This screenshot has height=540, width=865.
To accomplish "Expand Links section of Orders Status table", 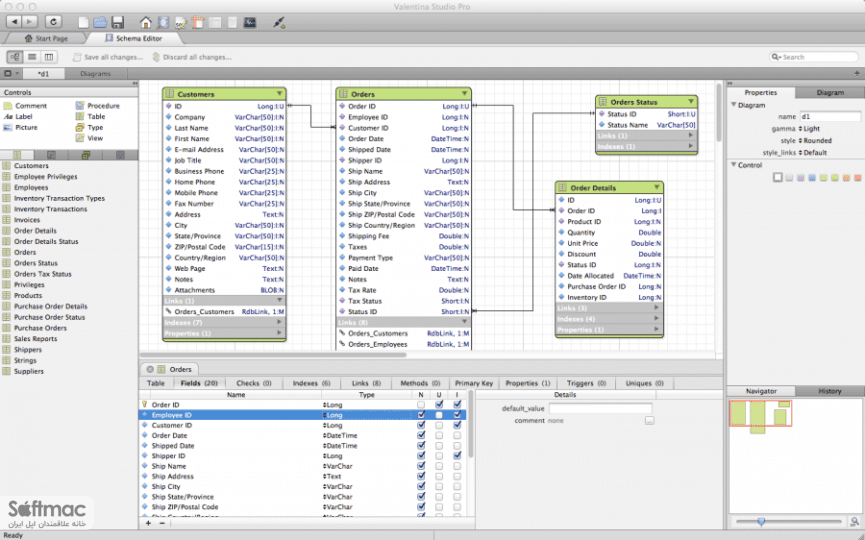I will coord(690,135).
